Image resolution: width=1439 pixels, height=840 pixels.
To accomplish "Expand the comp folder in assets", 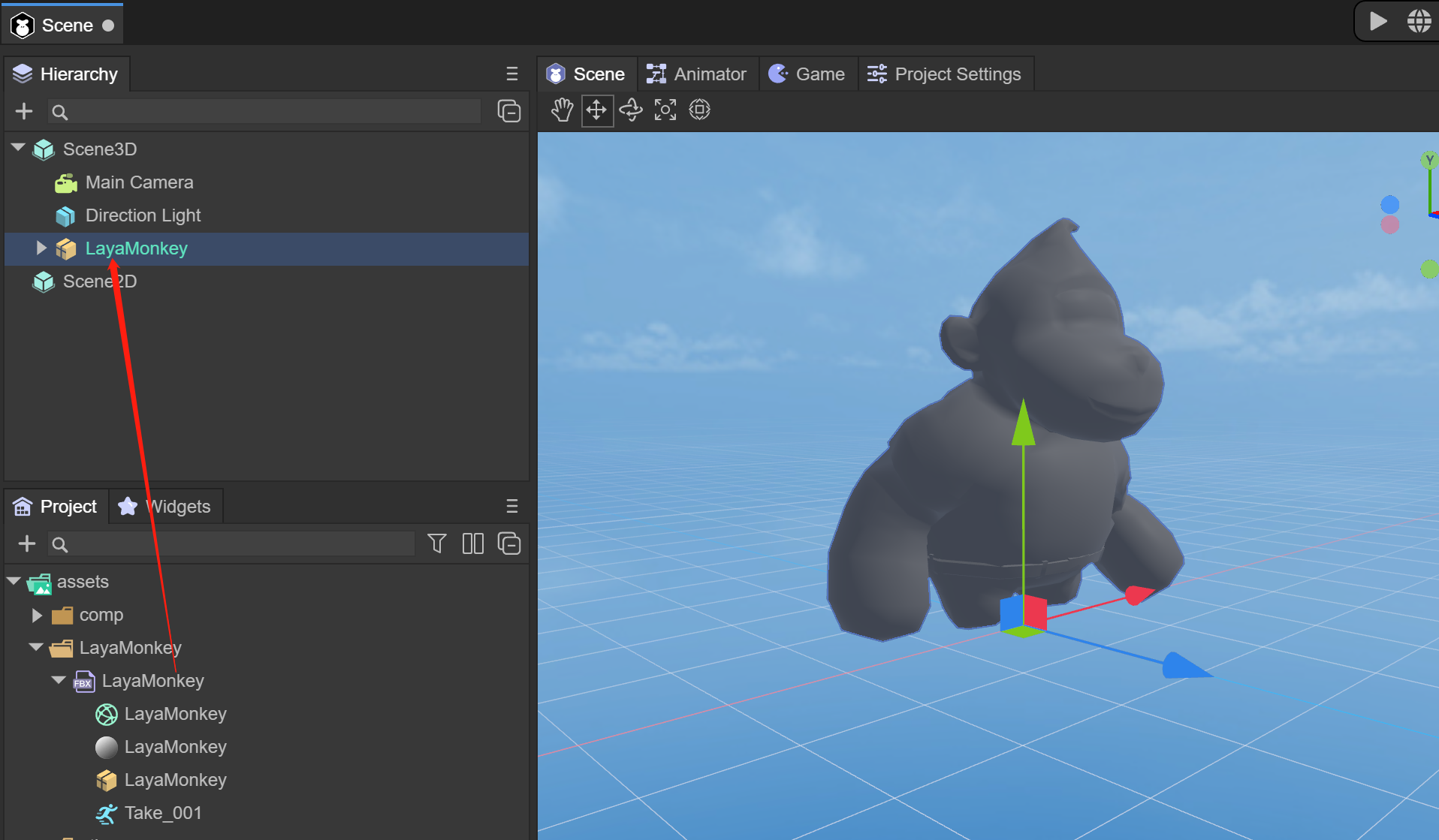I will point(37,616).
